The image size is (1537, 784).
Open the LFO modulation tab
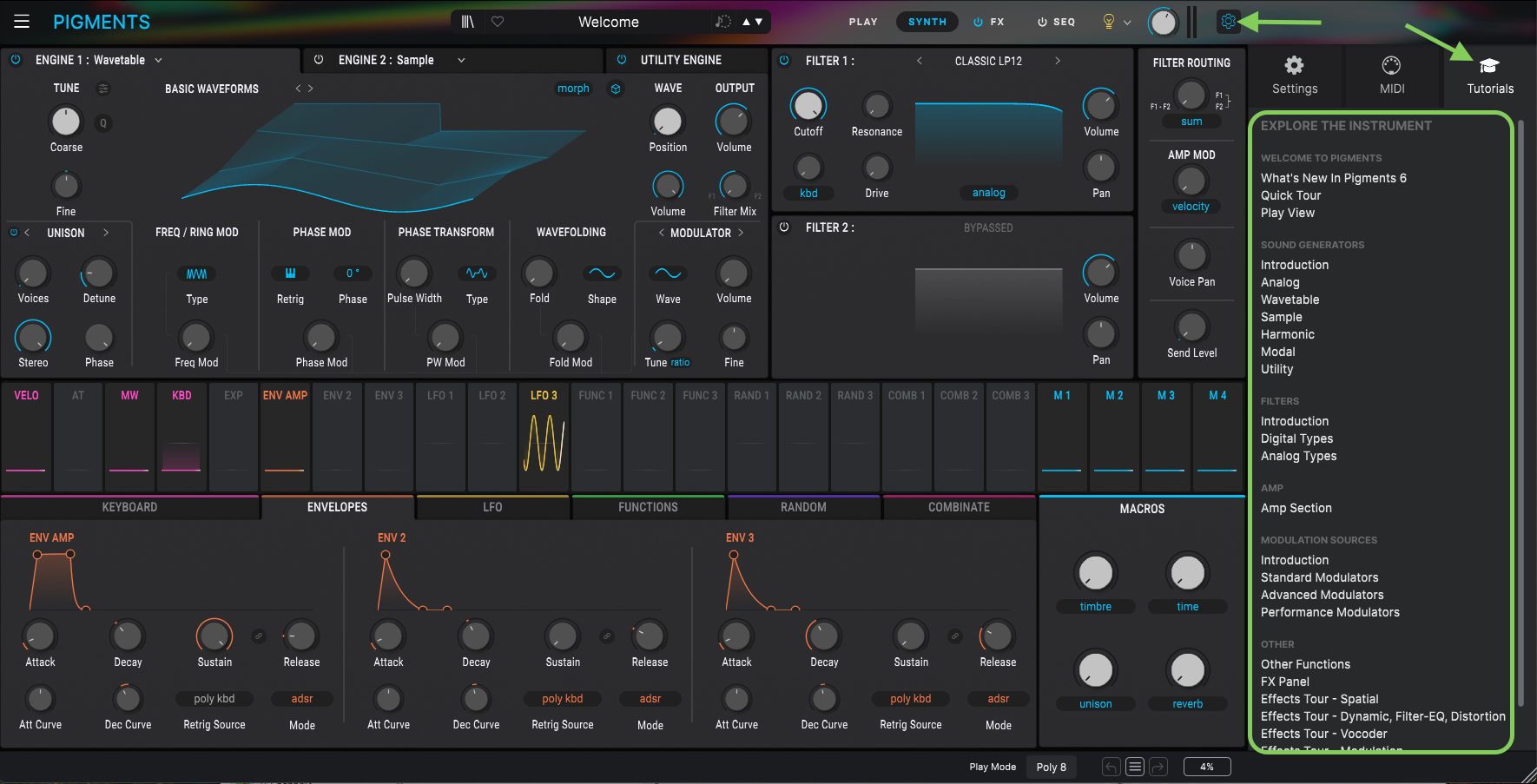492,507
